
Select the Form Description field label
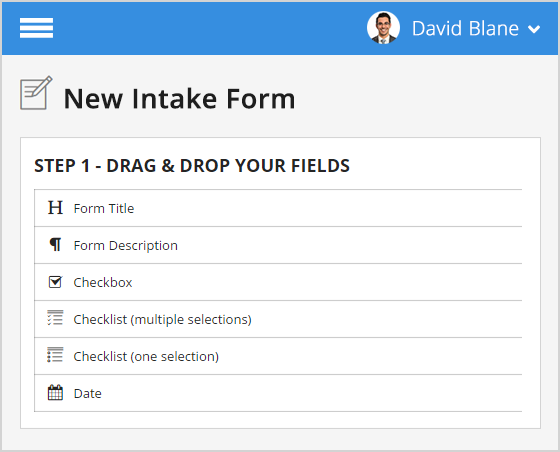[126, 246]
